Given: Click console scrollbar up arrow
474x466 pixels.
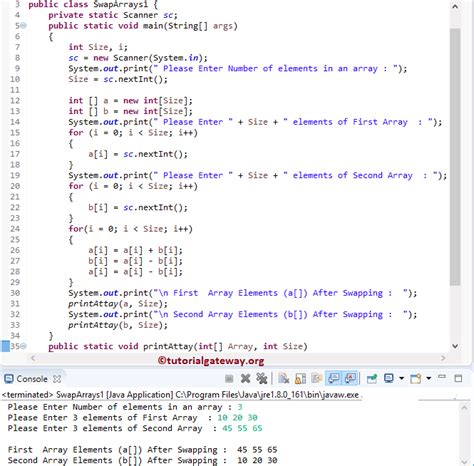Looking at the screenshot, I should [x=464, y=407].
